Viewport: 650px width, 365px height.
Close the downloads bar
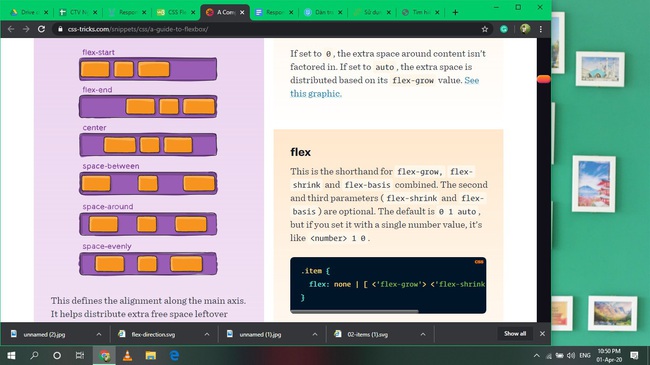542,333
